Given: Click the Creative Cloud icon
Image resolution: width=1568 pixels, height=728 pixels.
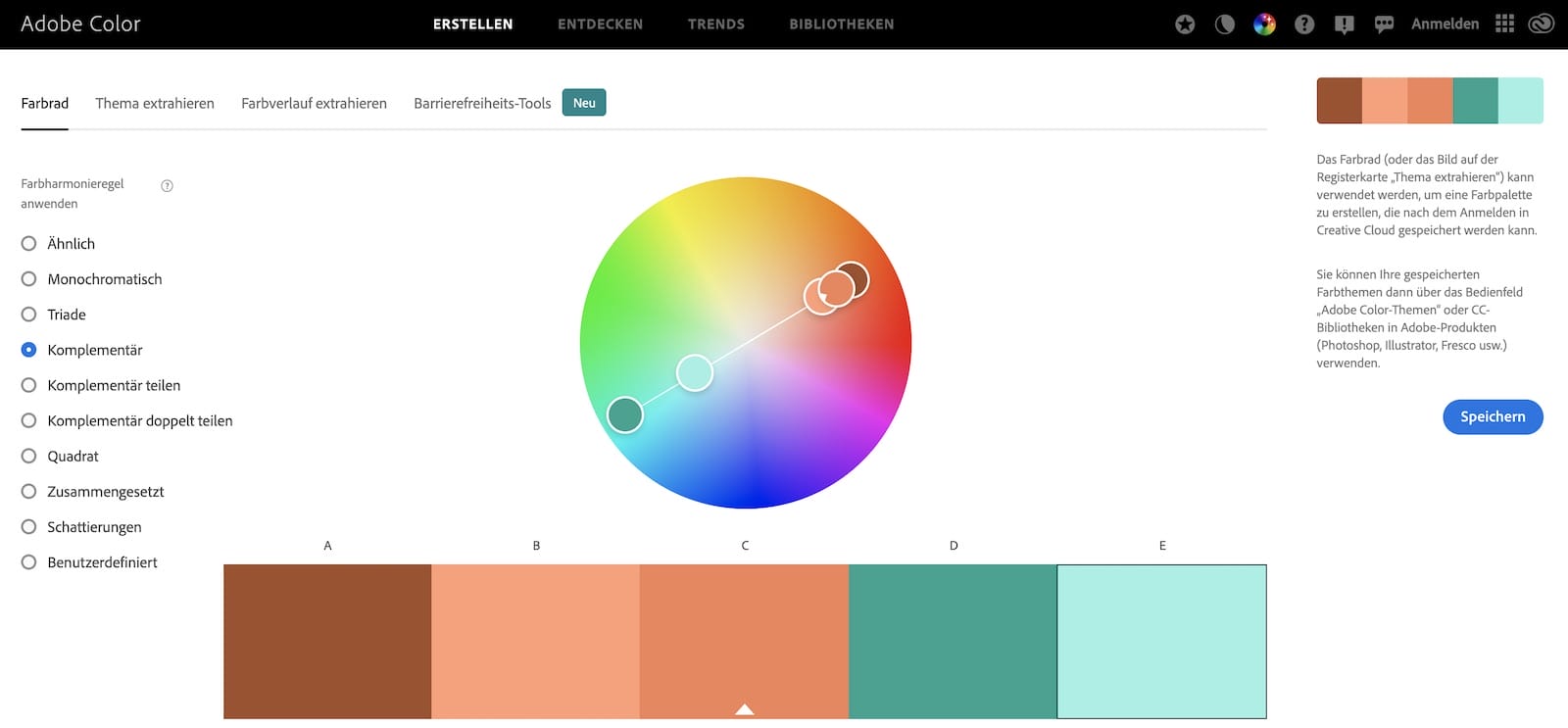Looking at the screenshot, I should coord(1542,24).
